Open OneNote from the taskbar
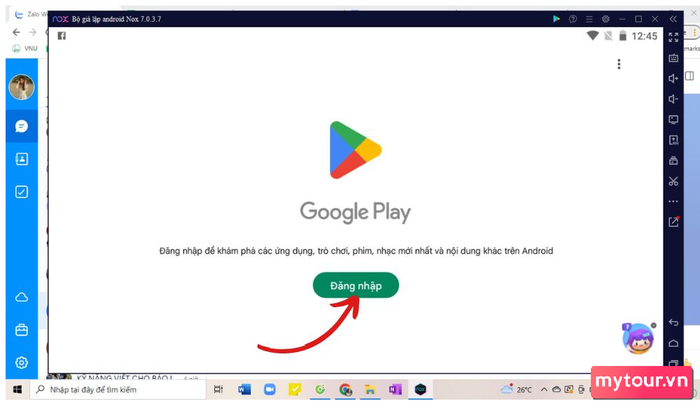This screenshot has width=700, height=408. click(x=395, y=389)
